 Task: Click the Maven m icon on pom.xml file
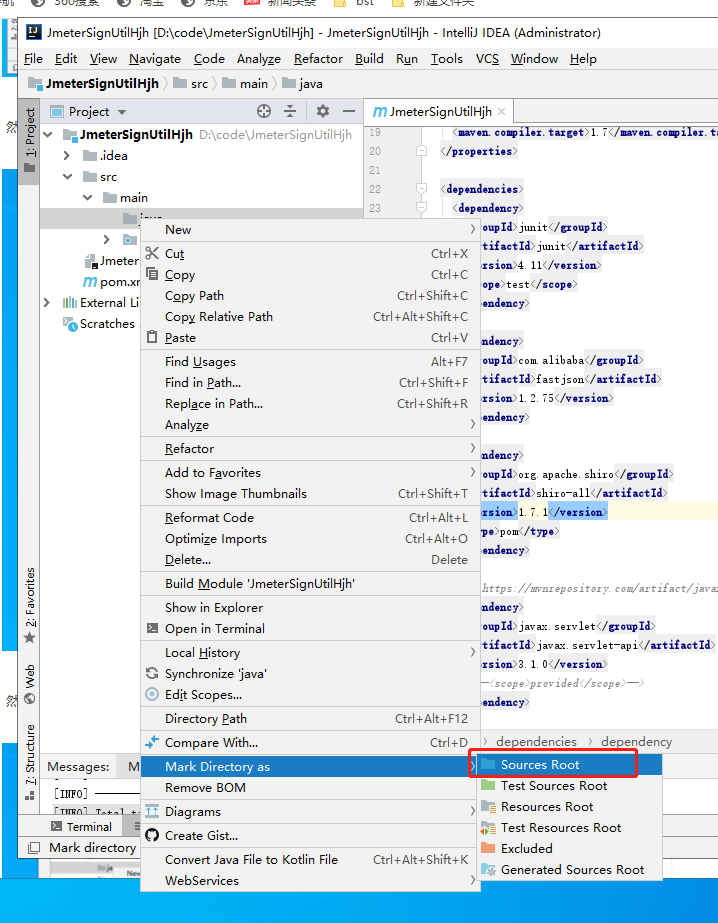[90, 281]
